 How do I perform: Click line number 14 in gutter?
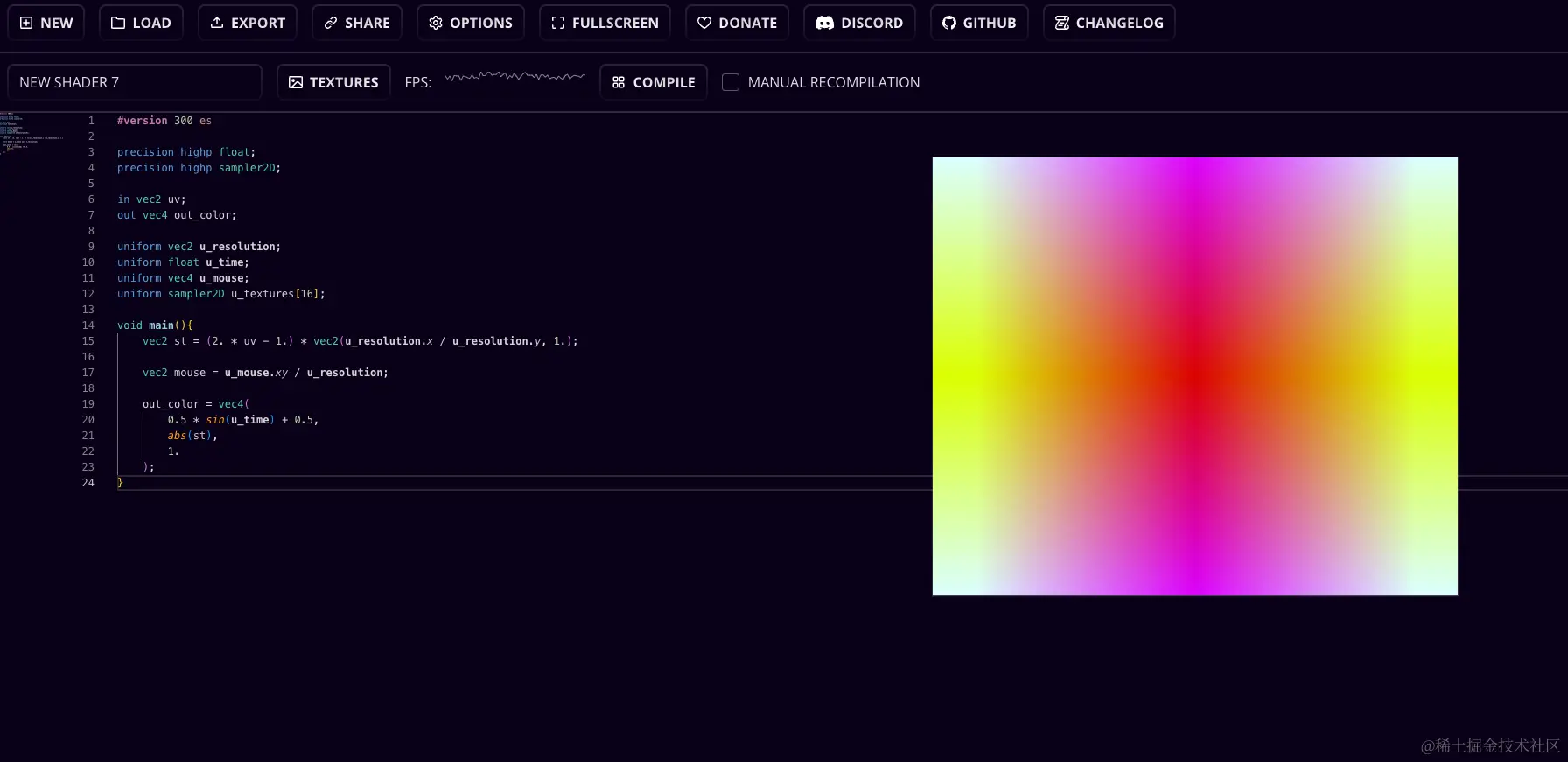87,325
